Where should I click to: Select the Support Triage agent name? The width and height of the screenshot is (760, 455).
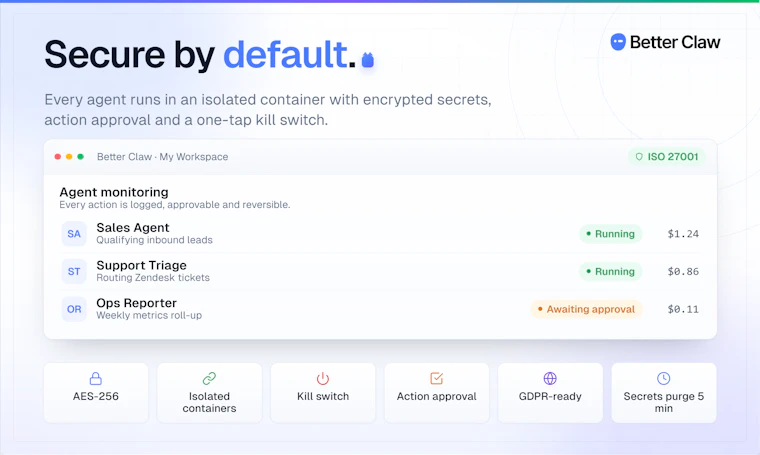[142, 265]
